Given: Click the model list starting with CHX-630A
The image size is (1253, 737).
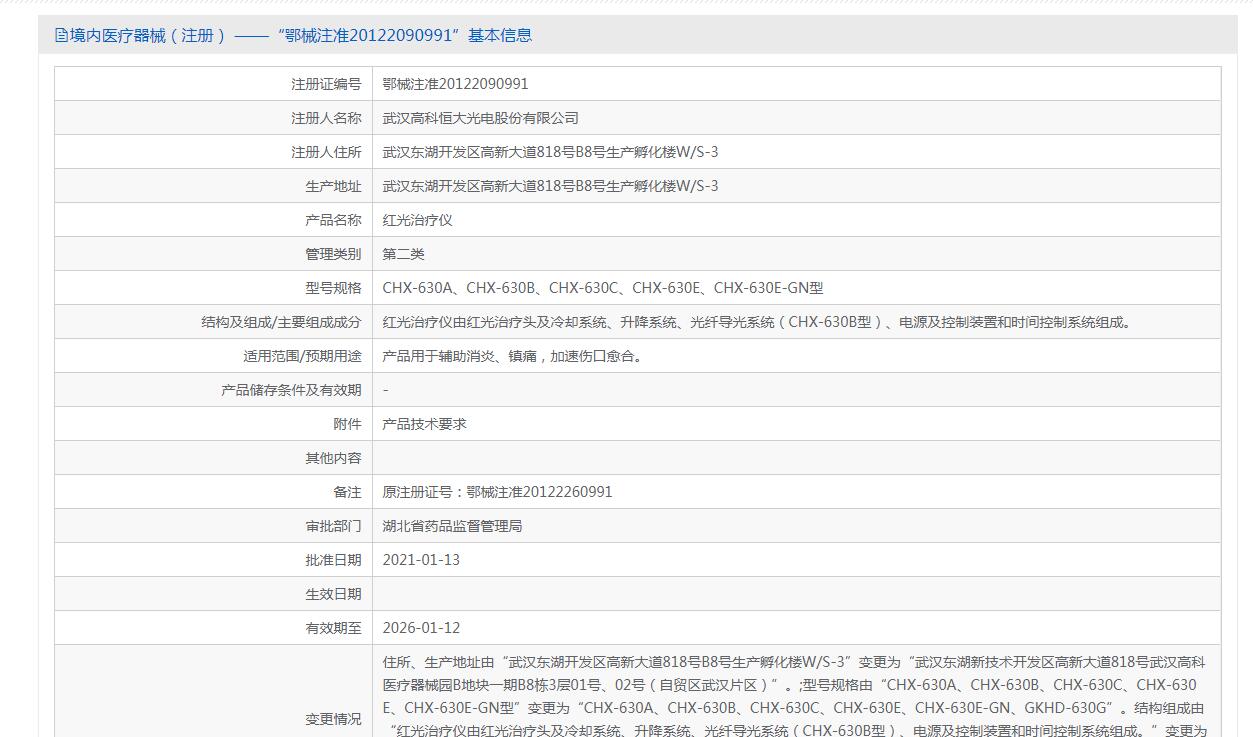Looking at the screenshot, I should (602, 288).
